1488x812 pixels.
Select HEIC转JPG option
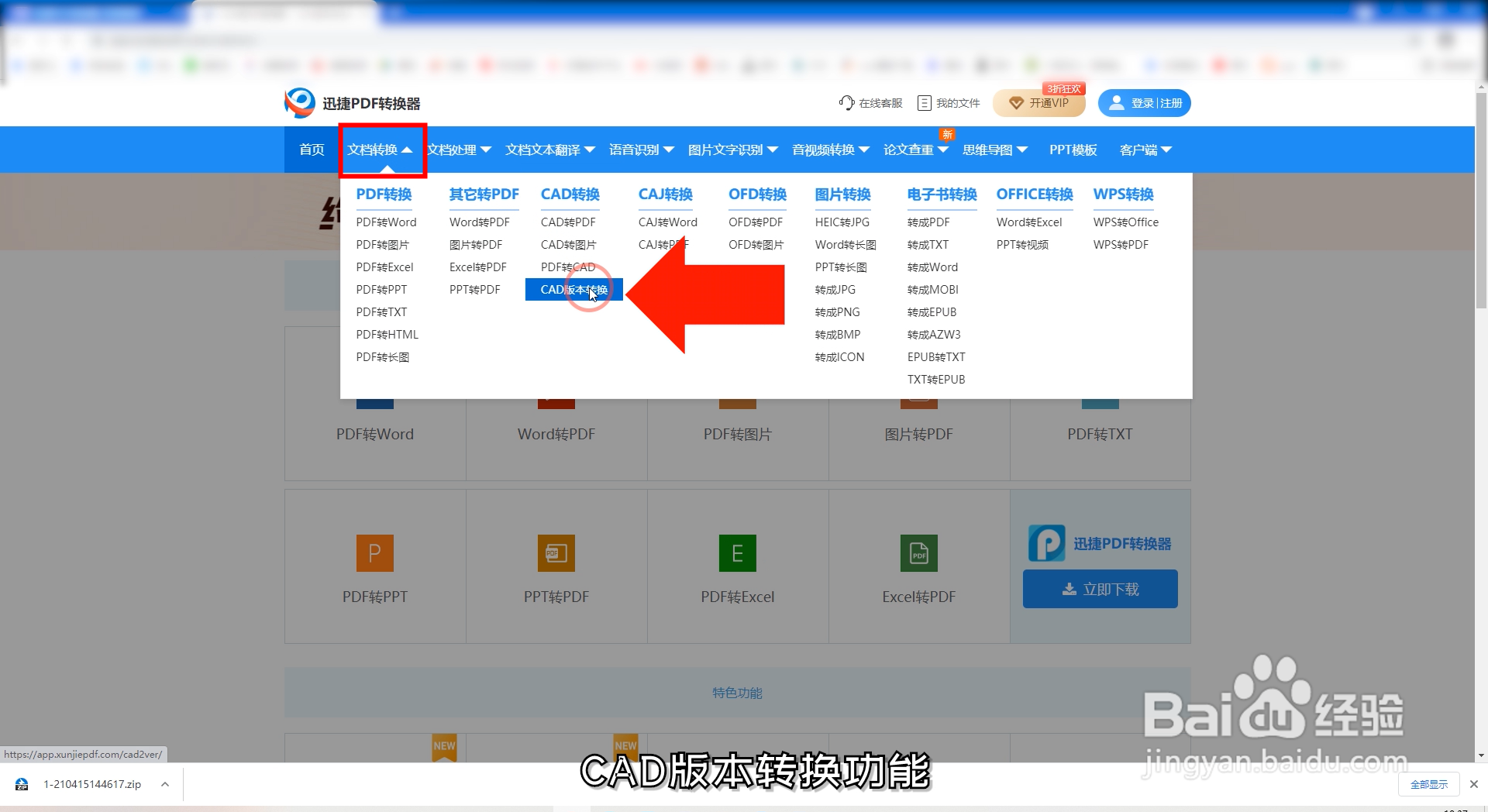pos(842,222)
